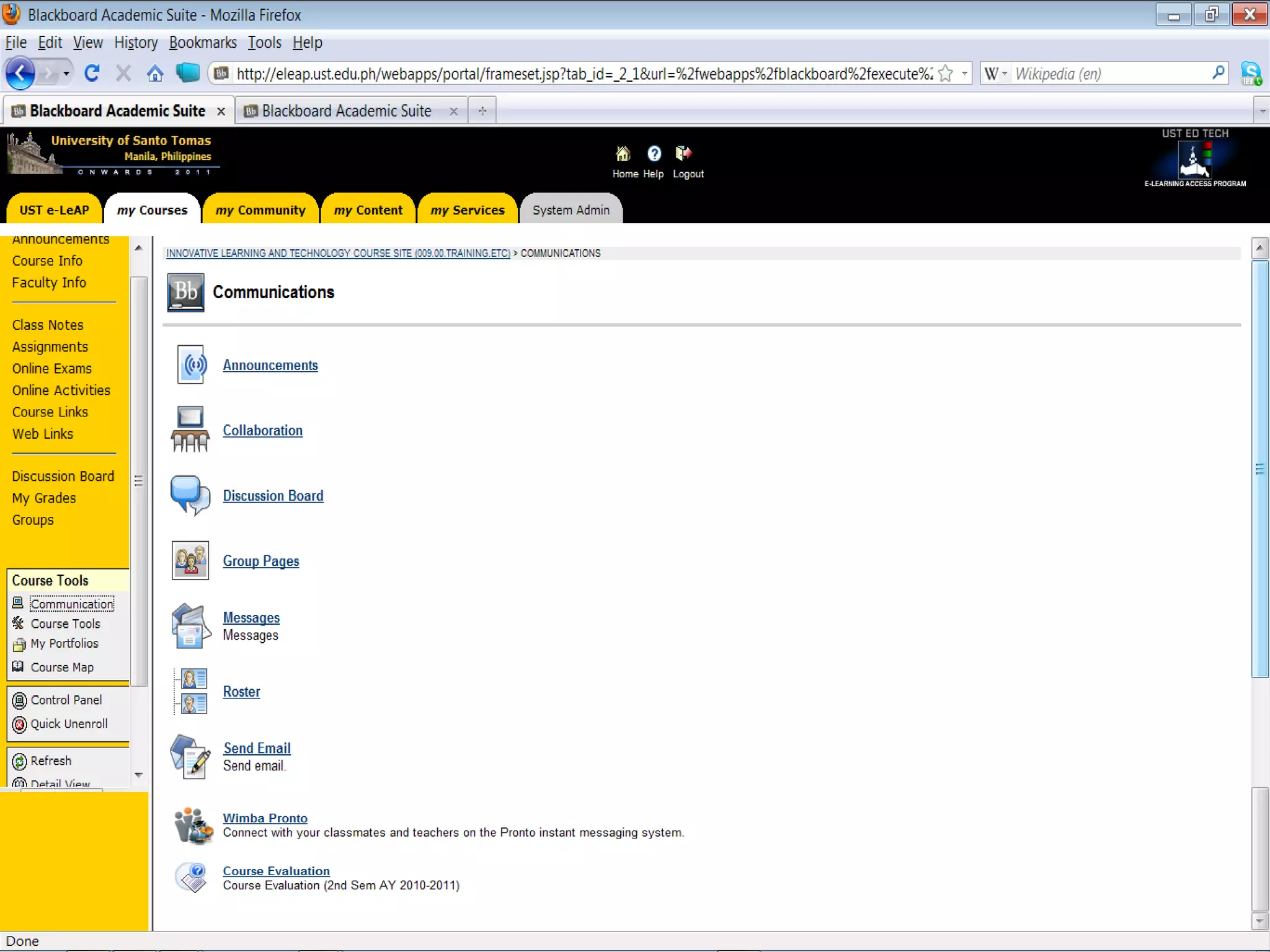Open the list all tabs dropdown

pos(1262,112)
